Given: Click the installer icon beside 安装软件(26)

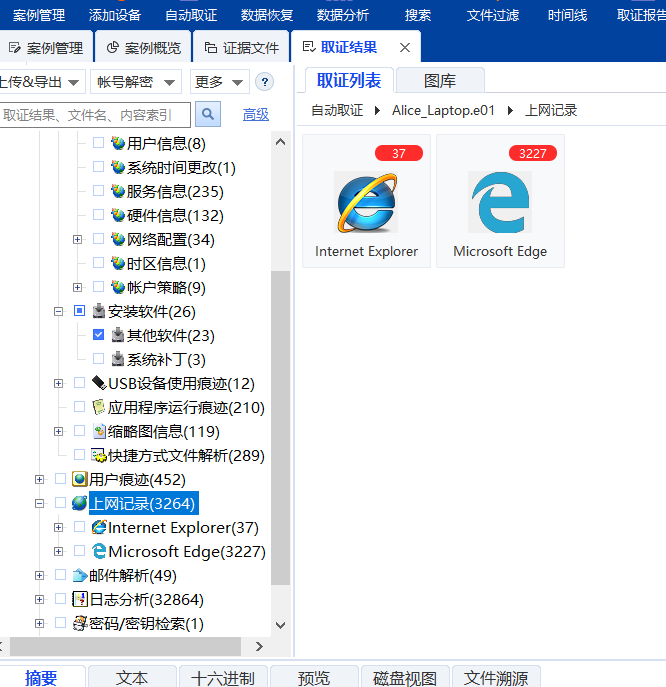Looking at the screenshot, I should pyautogui.click(x=99, y=311).
